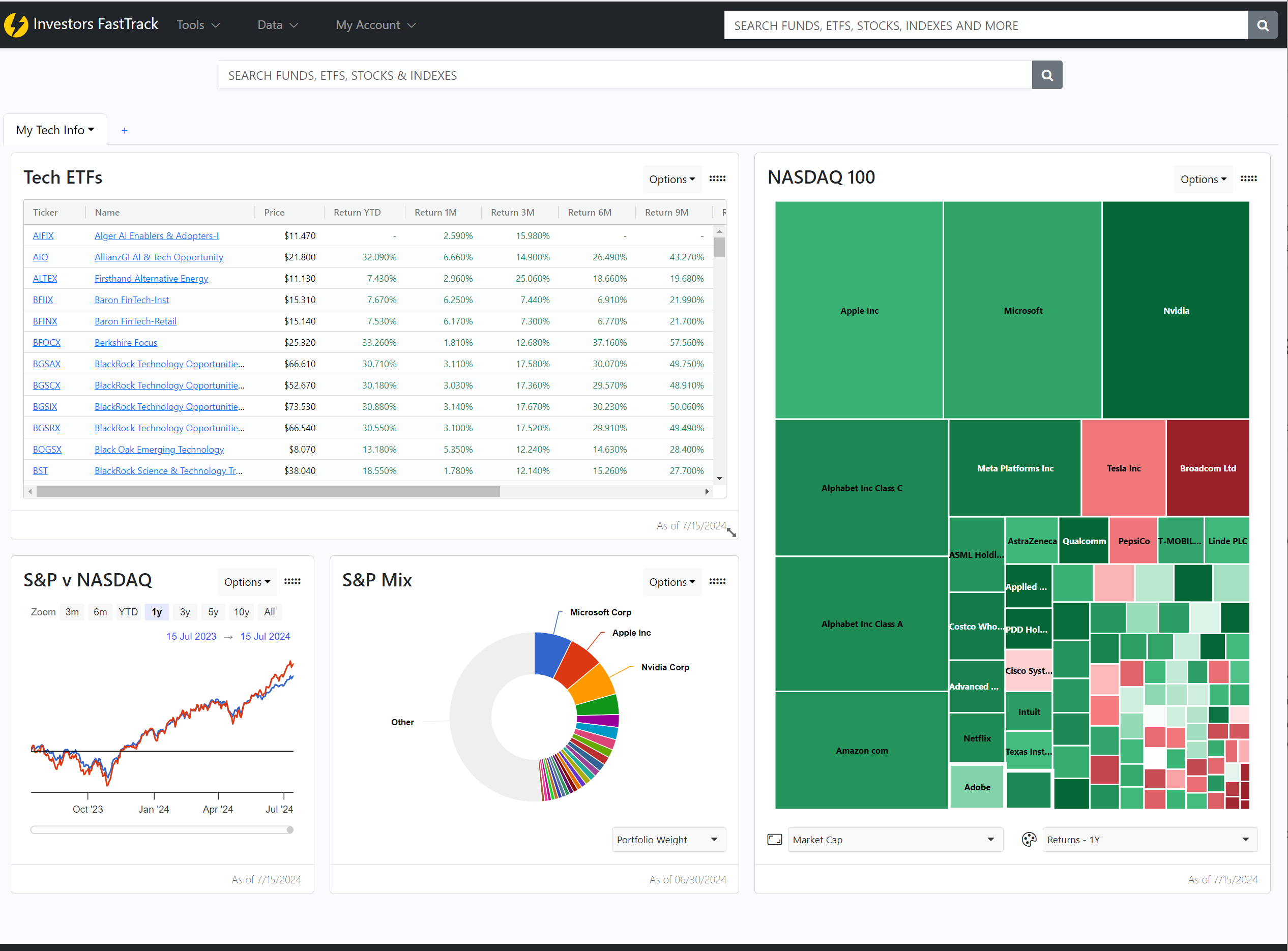Open the Market Cap size dropdown

click(895, 839)
